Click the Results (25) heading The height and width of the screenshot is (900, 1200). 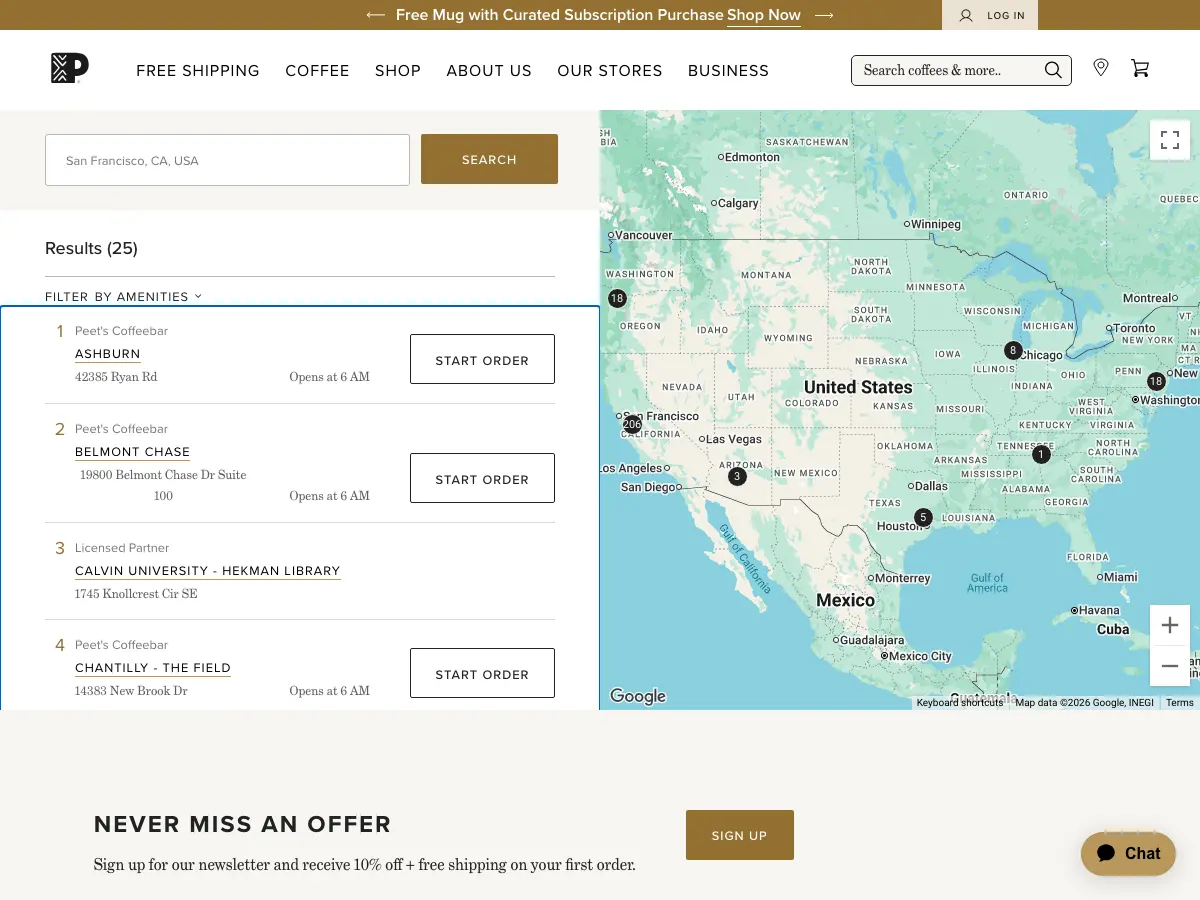pyautogui.click(x=91, y=248)
